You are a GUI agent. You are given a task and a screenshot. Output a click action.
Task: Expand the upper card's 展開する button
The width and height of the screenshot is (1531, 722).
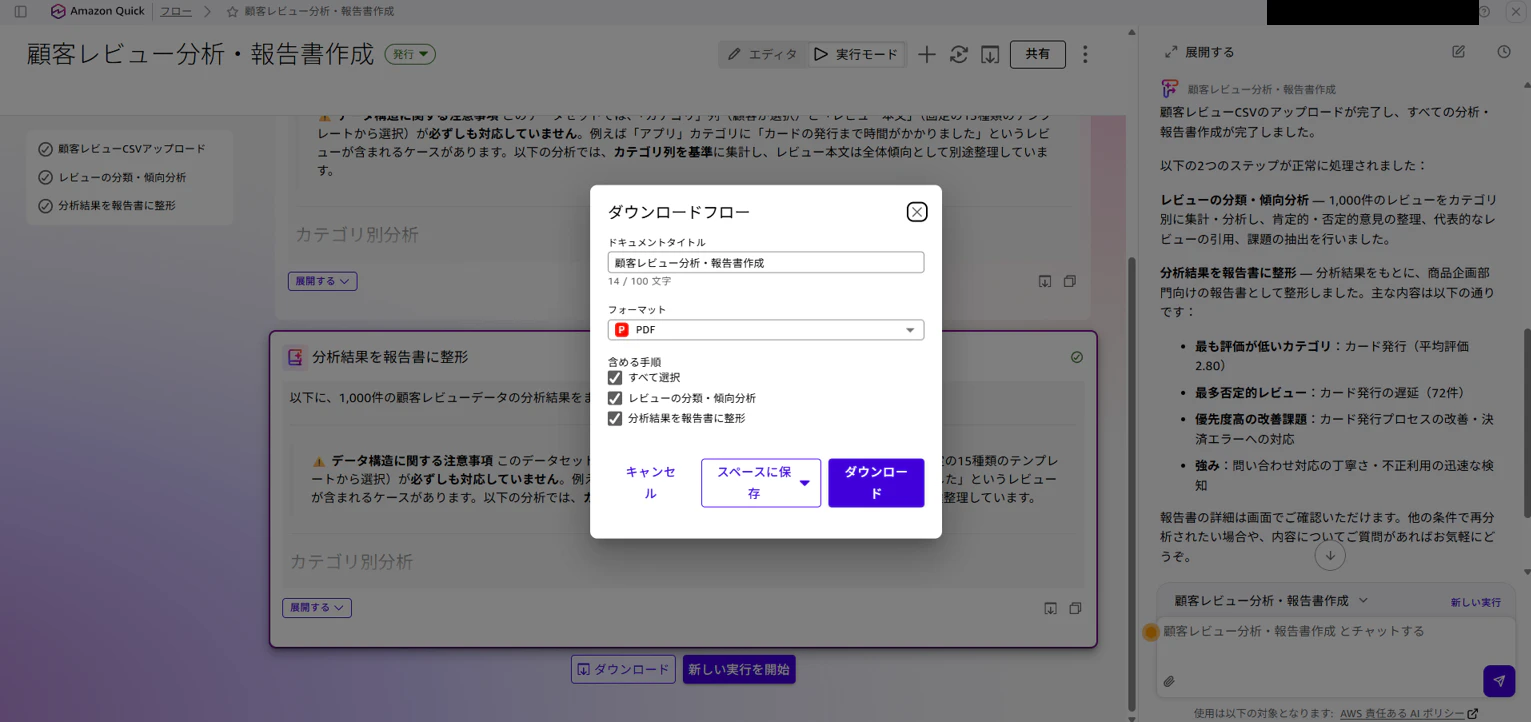322,281
